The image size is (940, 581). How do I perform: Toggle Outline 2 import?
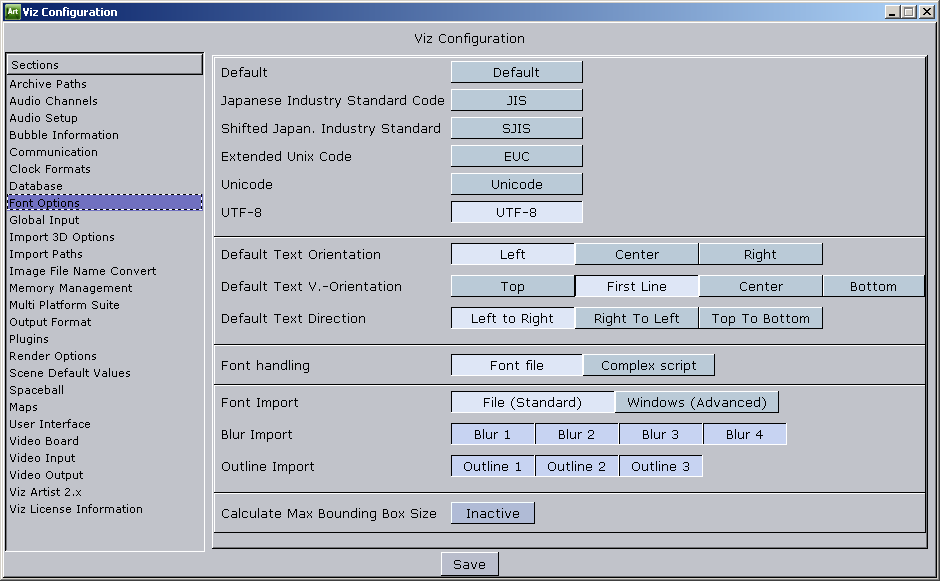576,466
